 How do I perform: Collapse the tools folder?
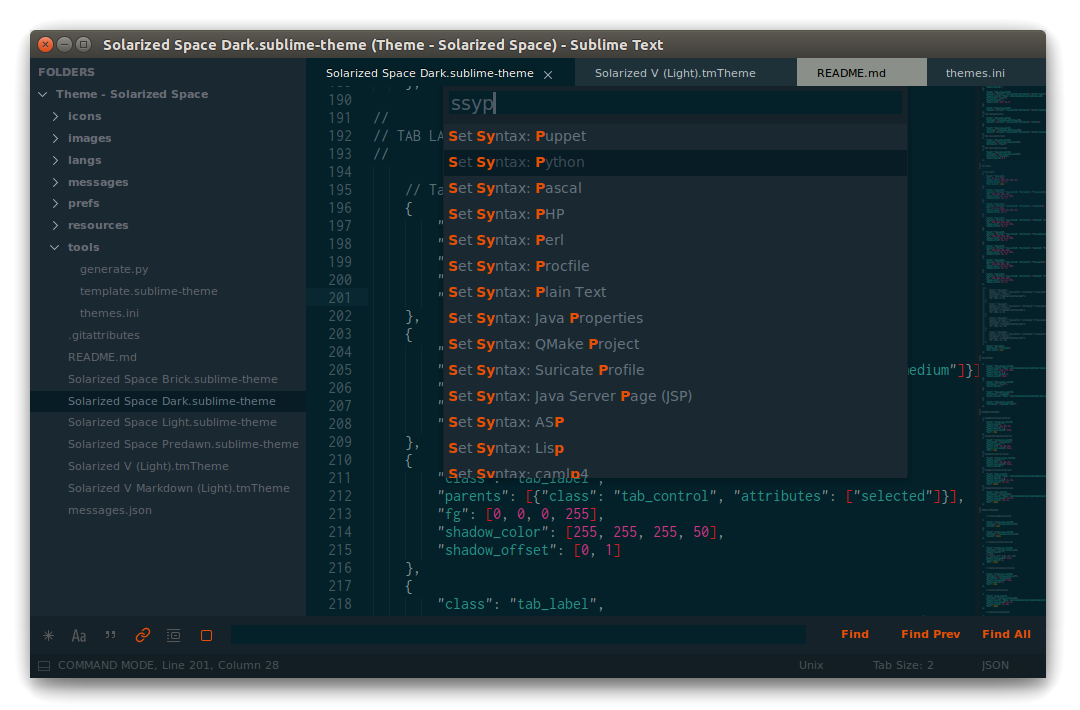(55, 247)
